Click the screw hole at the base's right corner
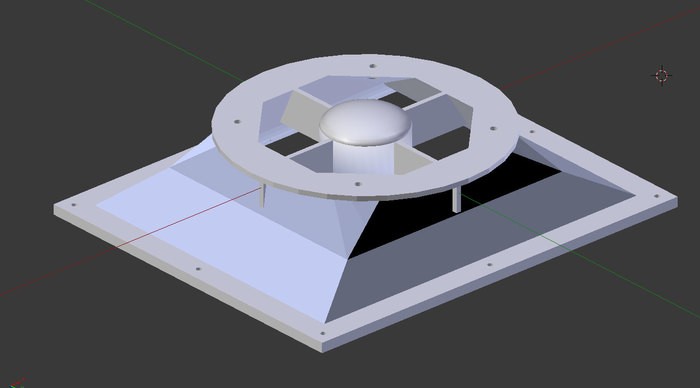This screenshot has width=700, height=388. 656,196
